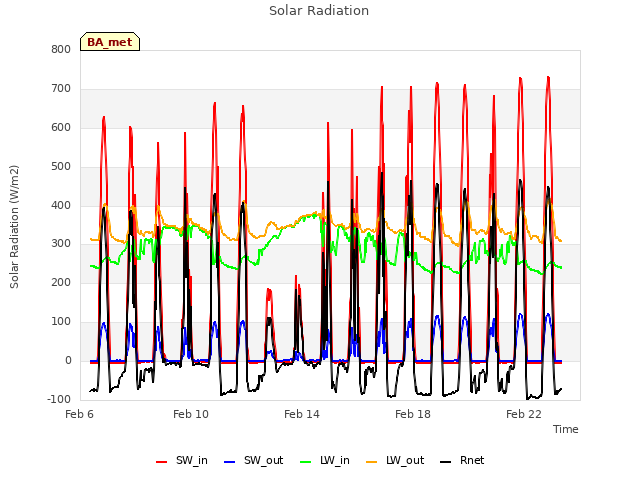This screenshot has height=480, width=640.
Task: Click the green LW_in legend color marker
Action: [x=306, y=462]
